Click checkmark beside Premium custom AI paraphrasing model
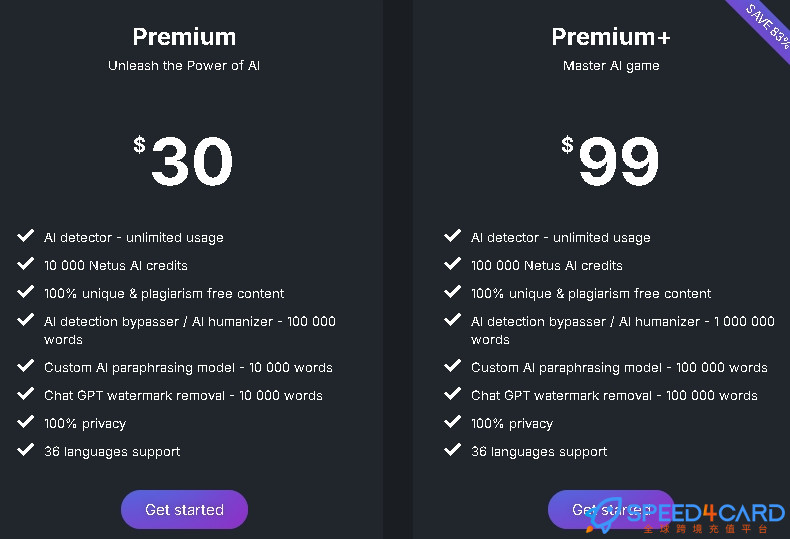This screenshot has height=539, width=790. [x=26, y=366]
